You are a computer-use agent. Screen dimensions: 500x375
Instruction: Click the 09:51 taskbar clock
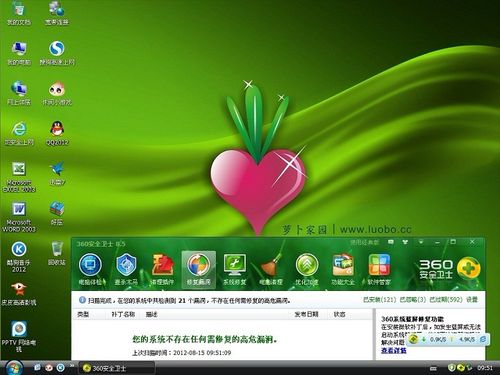[x=485, y=368]
